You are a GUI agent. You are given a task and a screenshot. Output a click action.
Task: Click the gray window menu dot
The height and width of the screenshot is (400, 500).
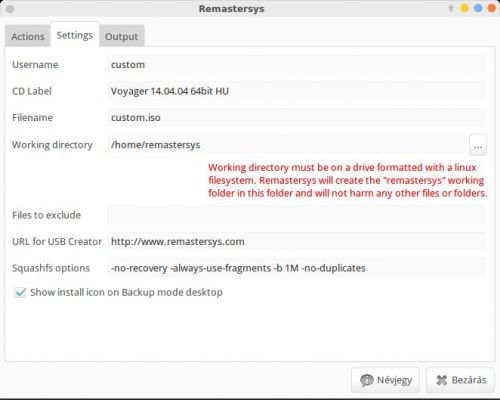pyautogui.click(x=10, y=9)
